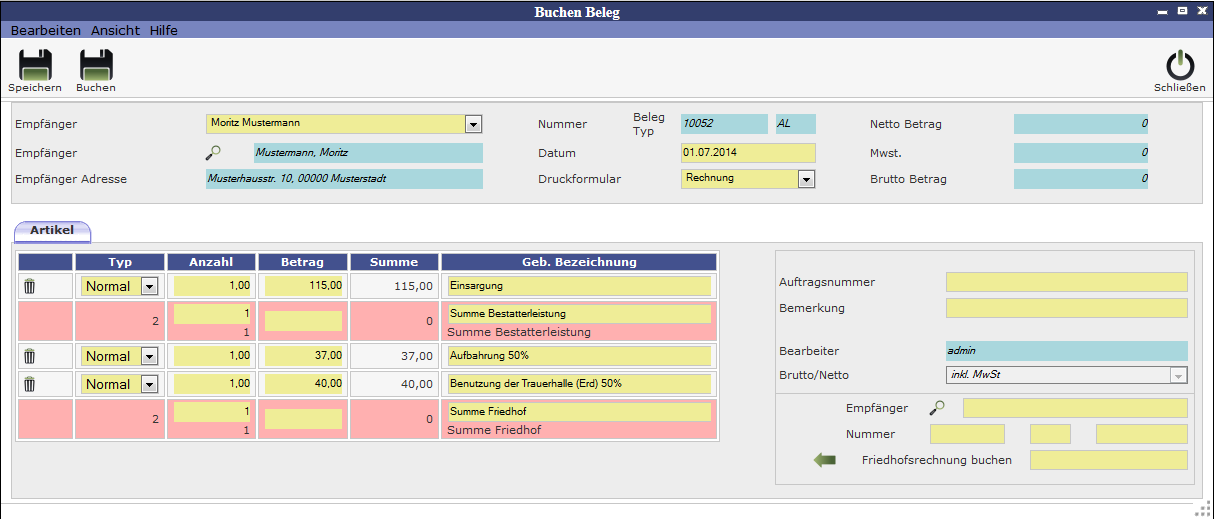Click the Datum field showing 01.07.2014
Viewport: 1214px width, 519px height.
(x=748, y=153)
